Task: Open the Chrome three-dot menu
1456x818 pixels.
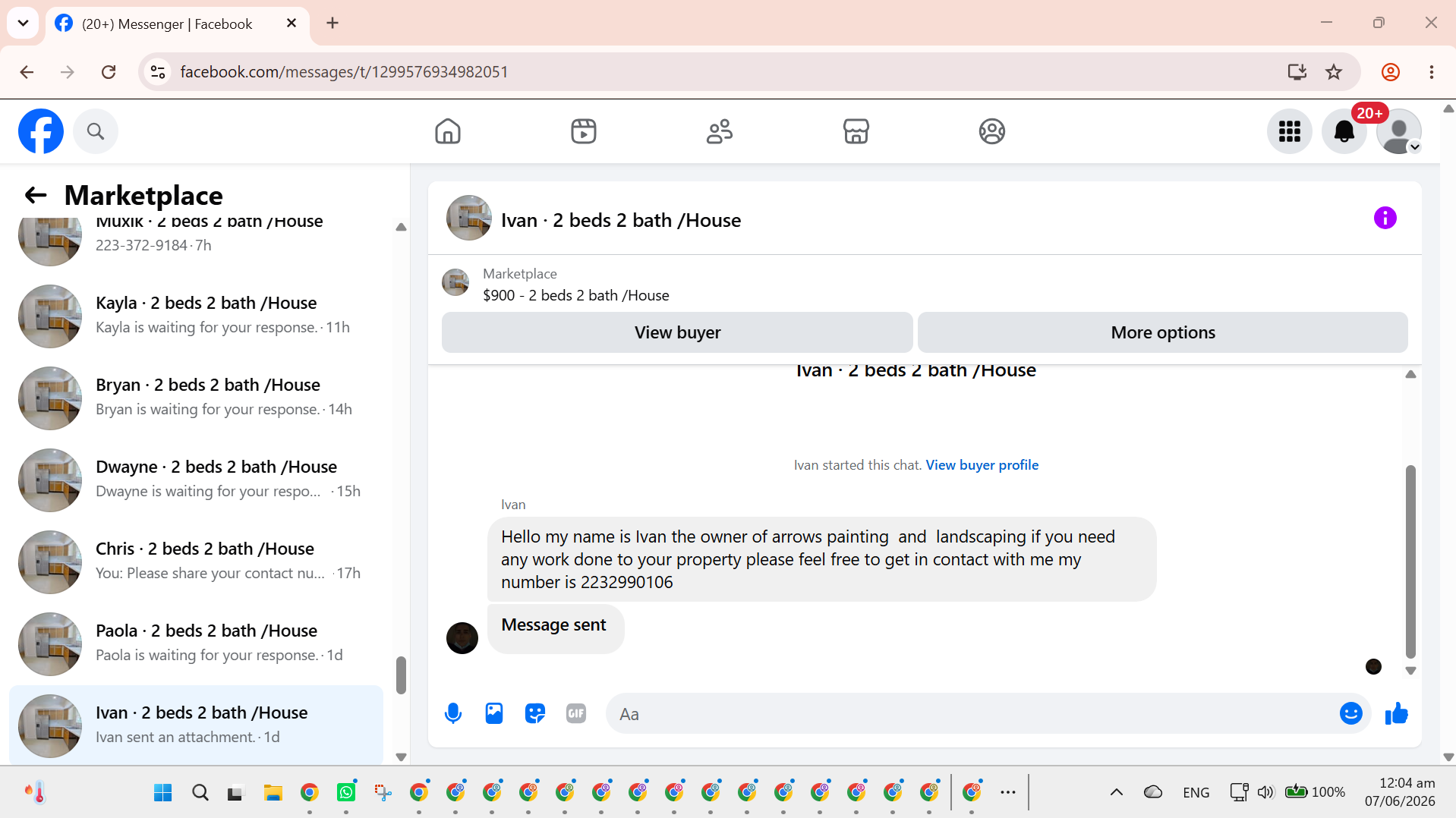Action: pos(1432,72)
